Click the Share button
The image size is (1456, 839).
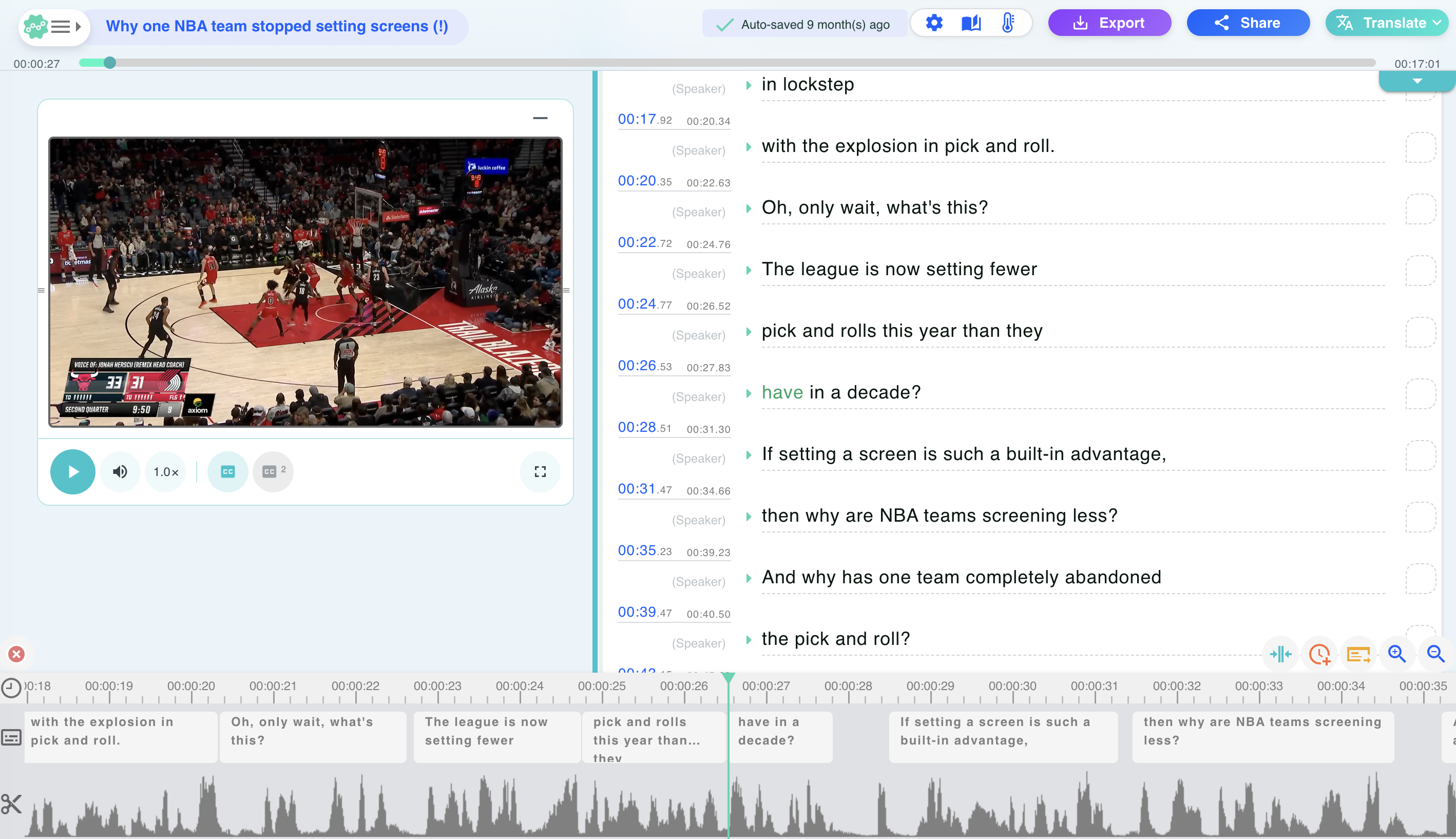[x=1248, y=23]
